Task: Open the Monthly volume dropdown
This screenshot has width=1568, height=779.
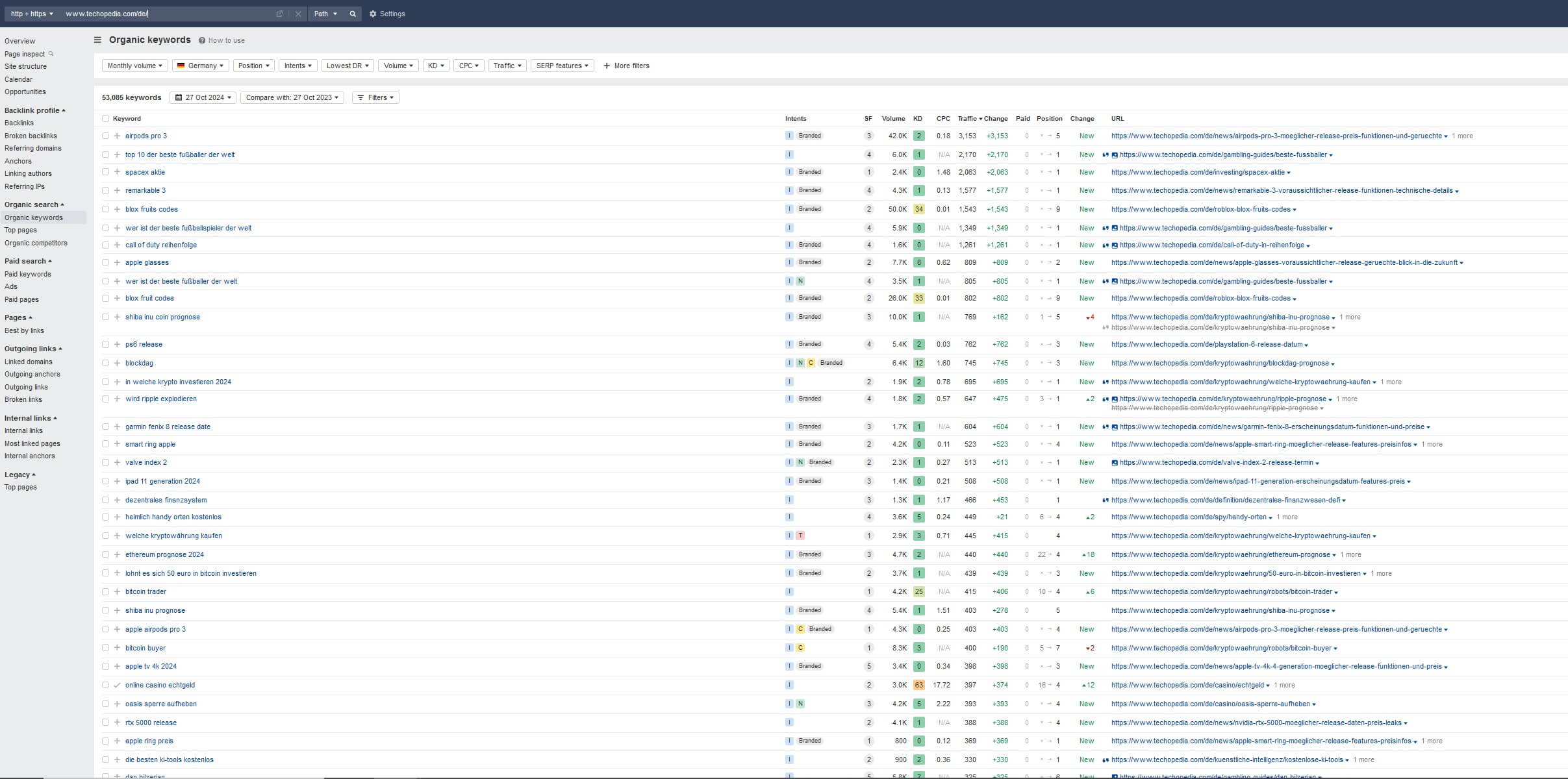Action: pos(135,66)
